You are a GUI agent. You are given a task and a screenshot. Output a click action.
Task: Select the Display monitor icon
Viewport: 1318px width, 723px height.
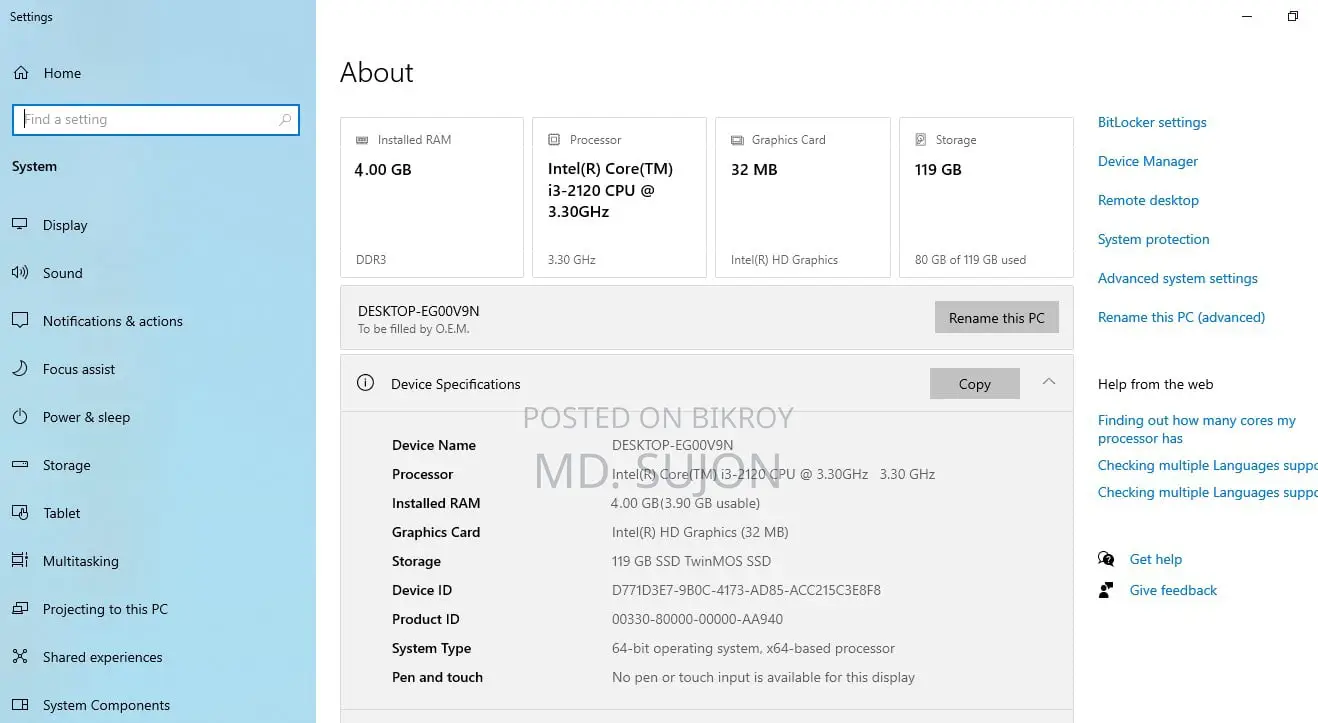(x=20, y=225)
